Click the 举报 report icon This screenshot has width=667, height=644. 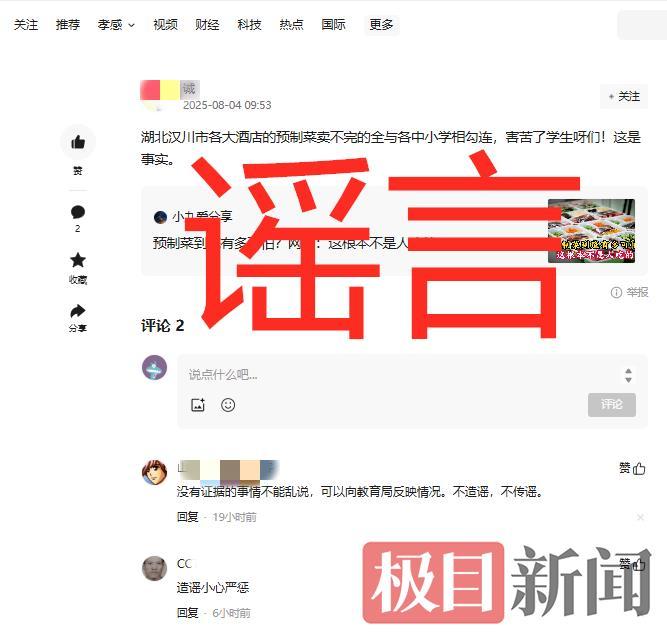point(616,292)
